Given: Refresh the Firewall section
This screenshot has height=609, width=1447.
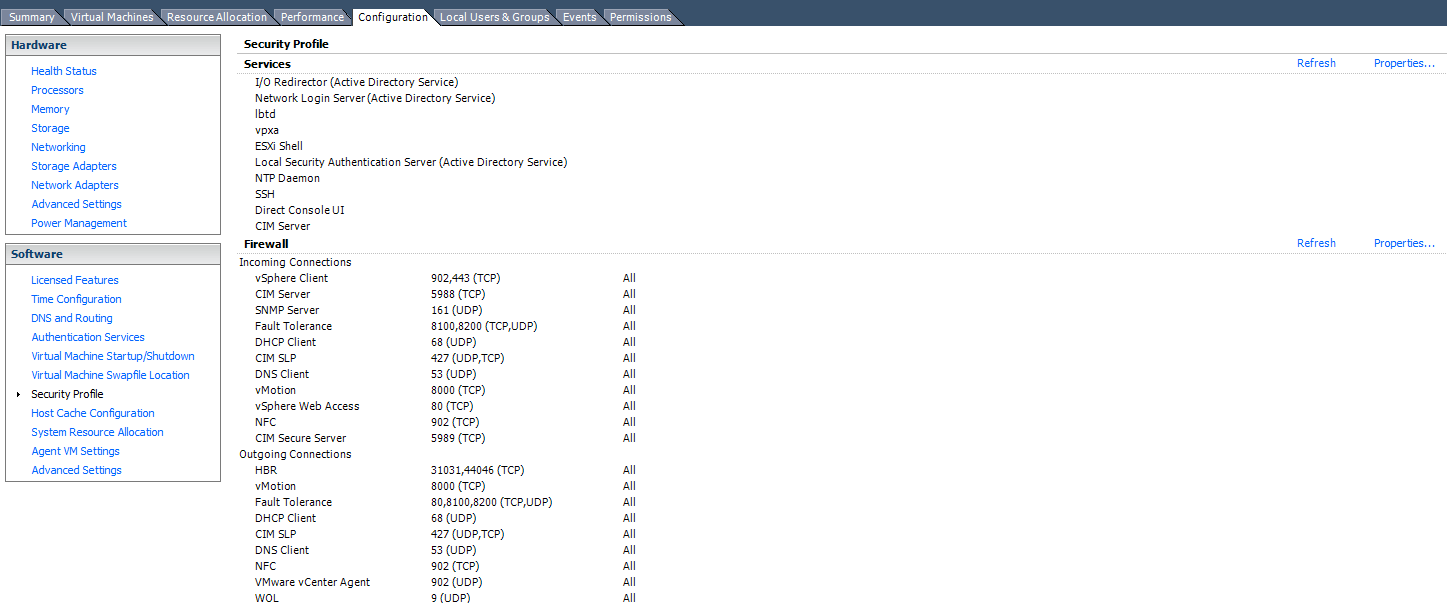Looking at the screenshot, I should (1316, 243).
